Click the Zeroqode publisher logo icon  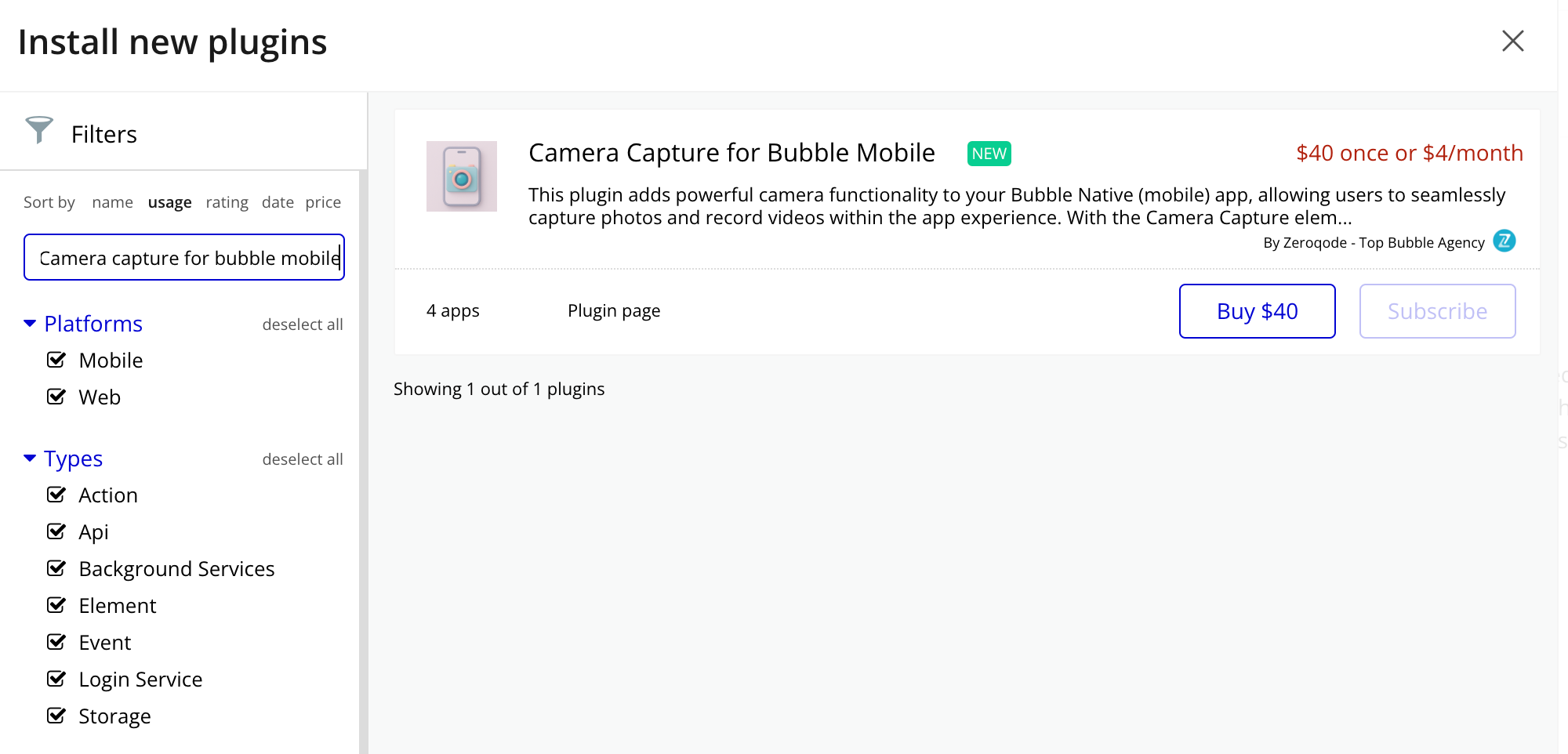click(1504, 241)
